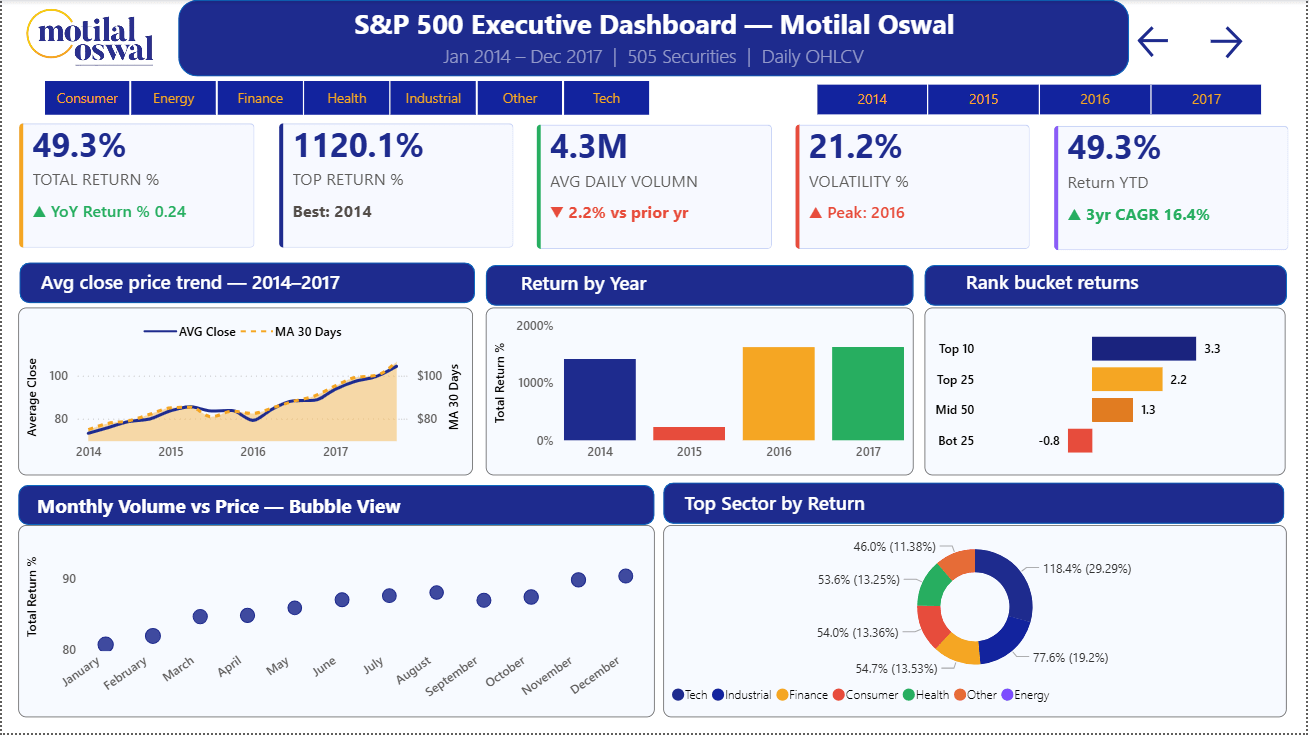This screenshot has height=737, width=1309.
Task: Select the green 2017 return bar
Action: point(868,393)
